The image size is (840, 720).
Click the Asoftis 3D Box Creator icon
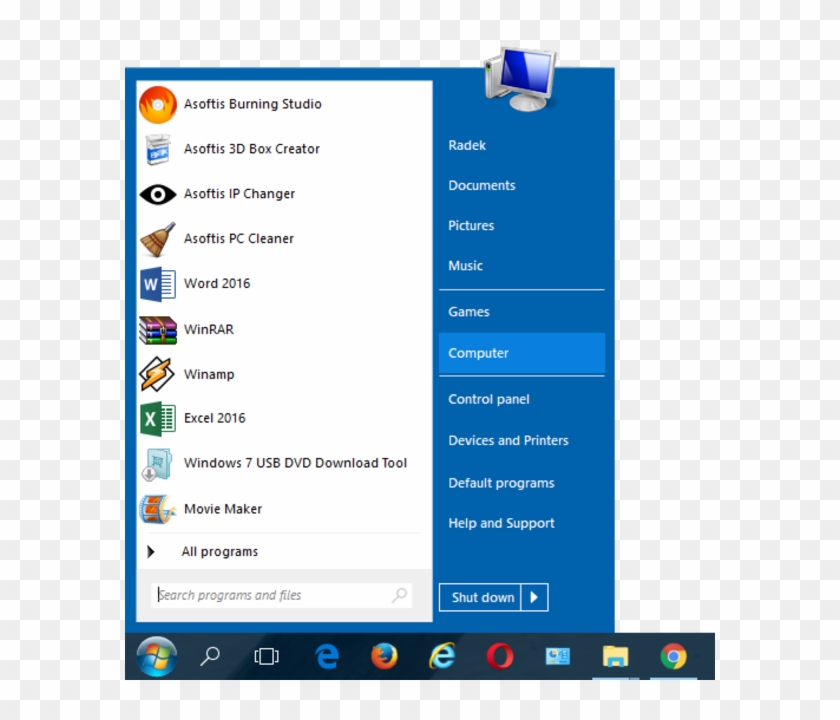coord(158,149)
